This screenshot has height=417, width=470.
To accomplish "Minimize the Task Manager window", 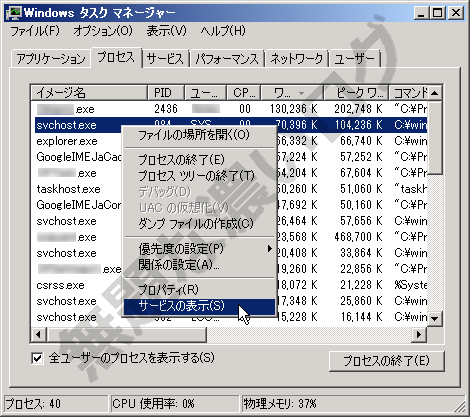I will (x=421, y=13).
